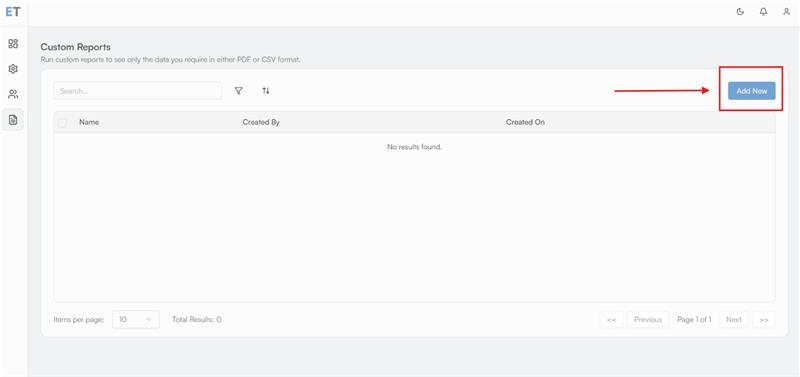Open the users icon in sidebar

[13, 94]
